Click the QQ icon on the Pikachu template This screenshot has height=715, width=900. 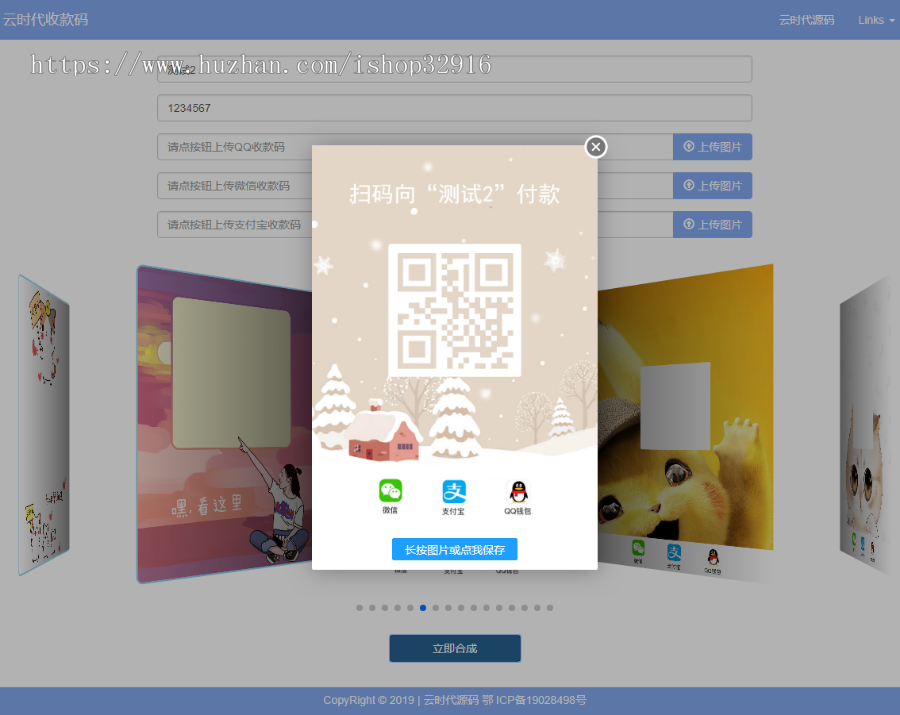click(713, 557)
